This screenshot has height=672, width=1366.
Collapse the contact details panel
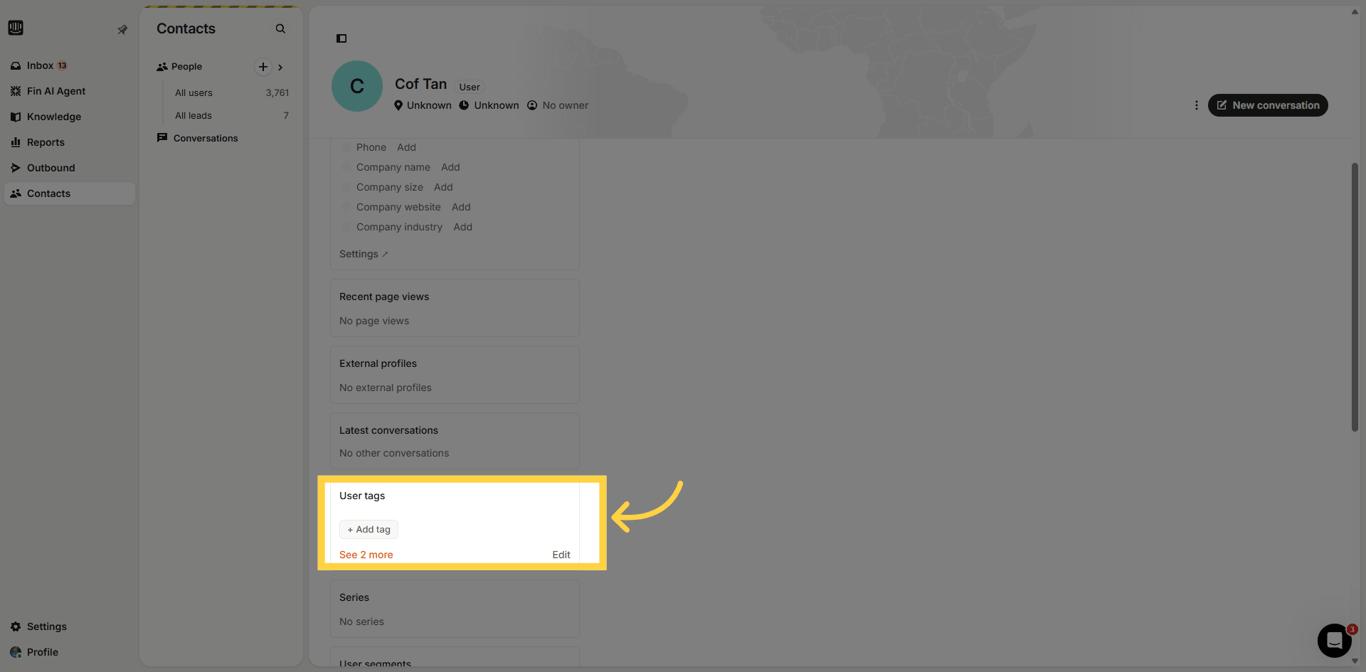click(341, 37)
